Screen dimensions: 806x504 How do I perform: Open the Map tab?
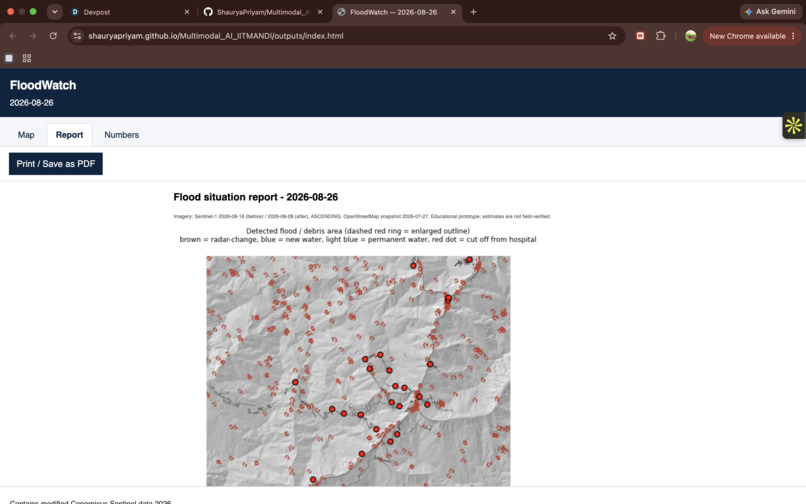click(26, 135)
